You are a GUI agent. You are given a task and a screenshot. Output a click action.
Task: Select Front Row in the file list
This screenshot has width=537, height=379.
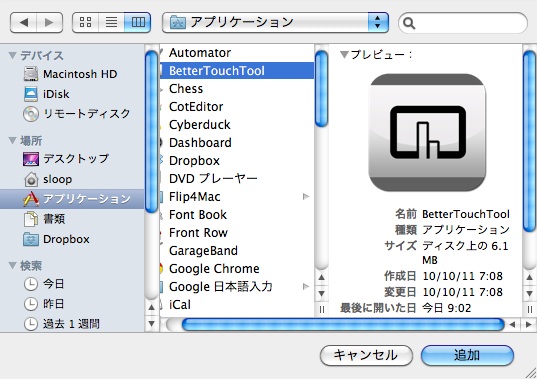click(x=237, y=232)
